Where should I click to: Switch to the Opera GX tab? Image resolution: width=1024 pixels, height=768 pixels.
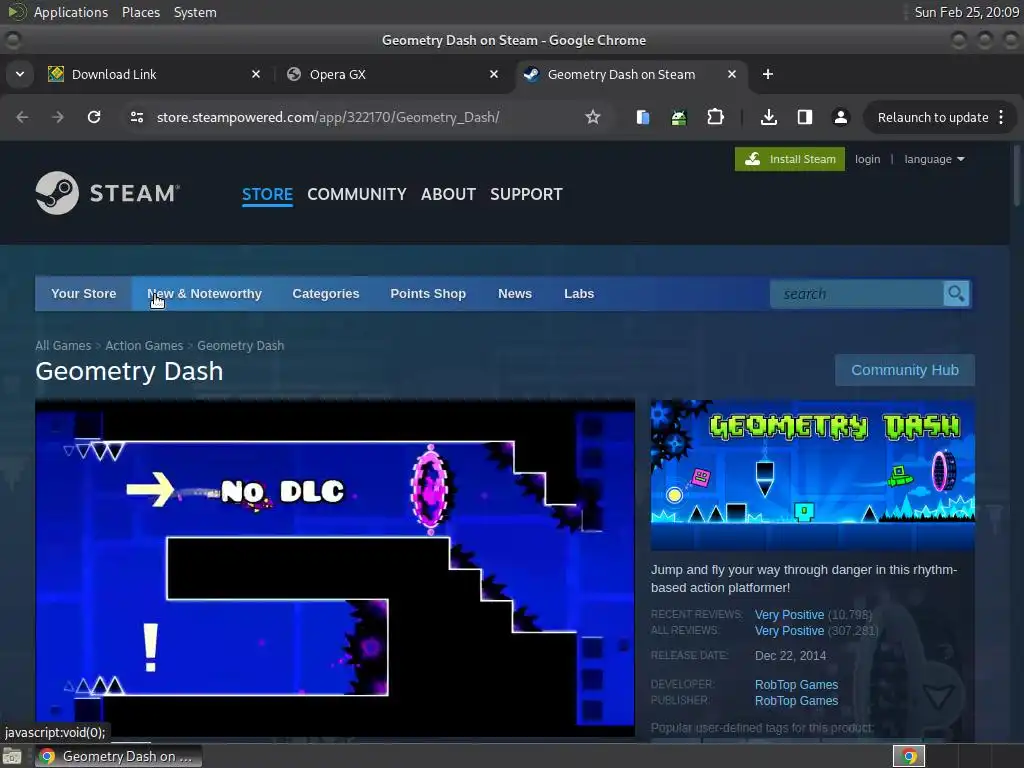(x=393, y=74)
